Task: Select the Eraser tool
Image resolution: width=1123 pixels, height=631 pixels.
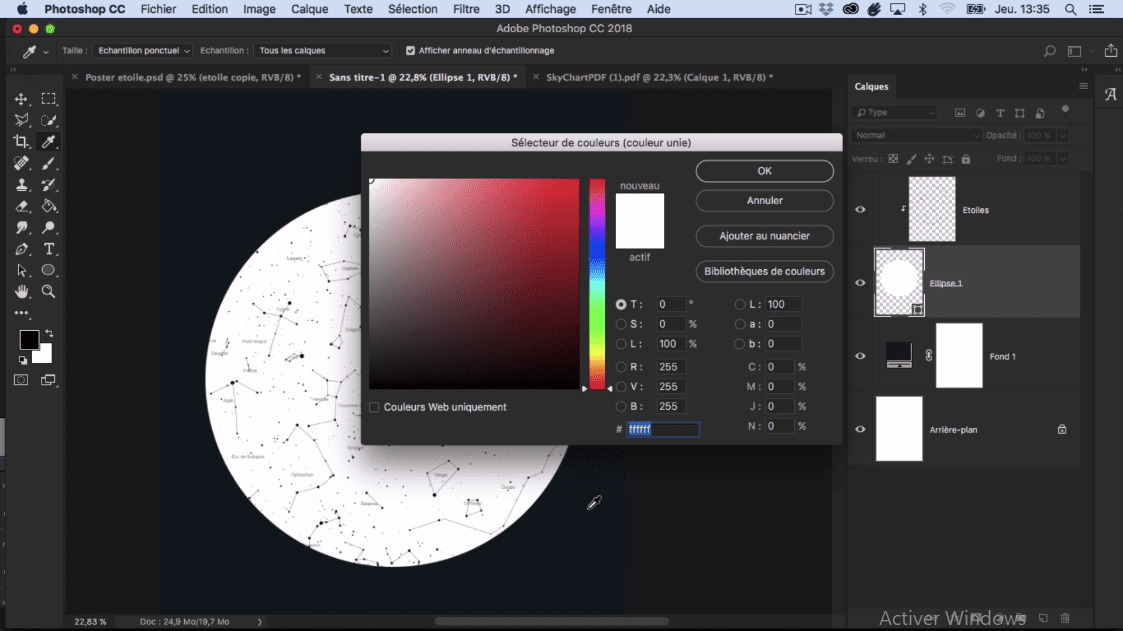Action: (21, 206)
